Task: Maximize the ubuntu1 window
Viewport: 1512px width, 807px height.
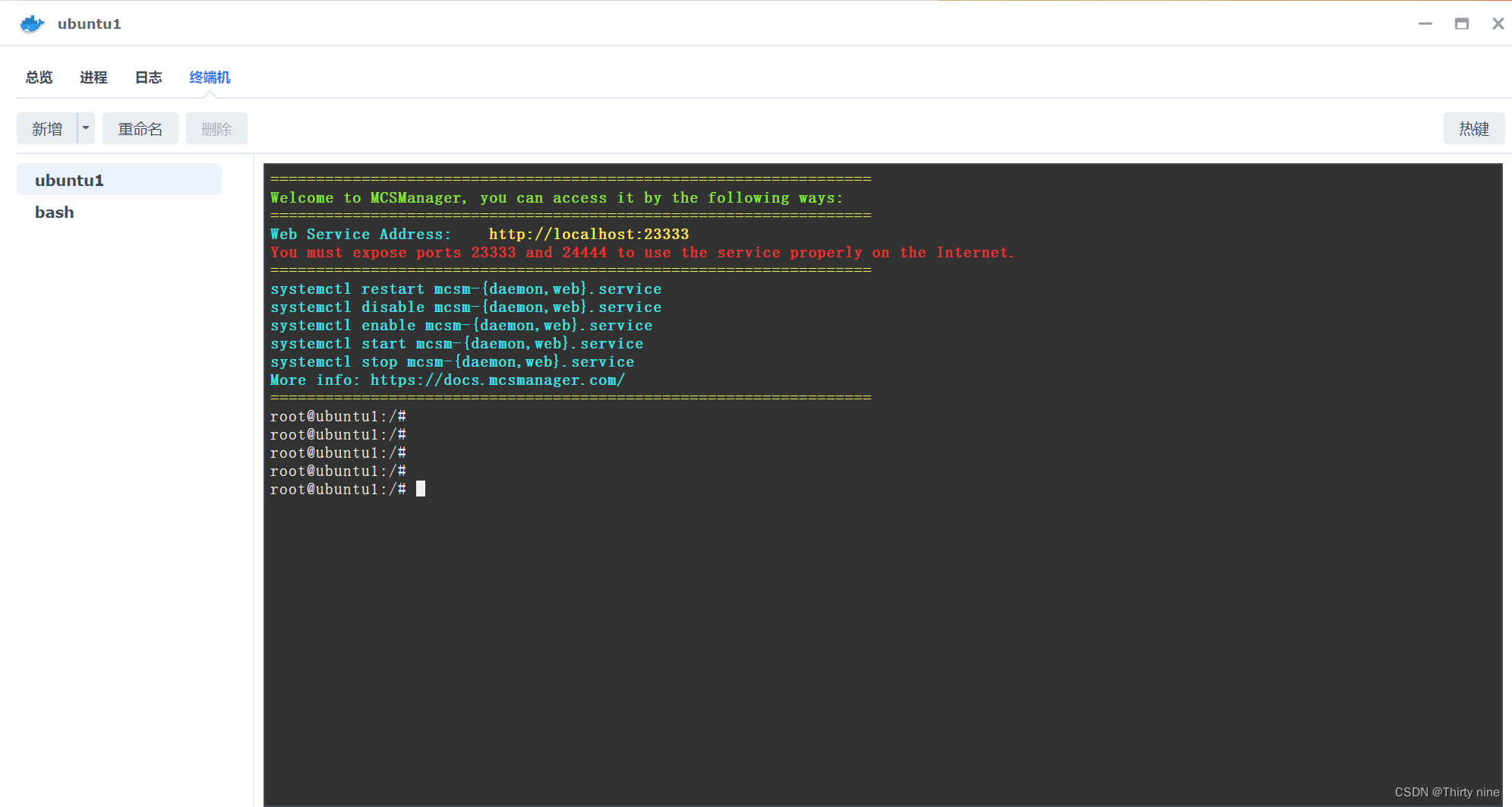Action: tap(1463, 24)
